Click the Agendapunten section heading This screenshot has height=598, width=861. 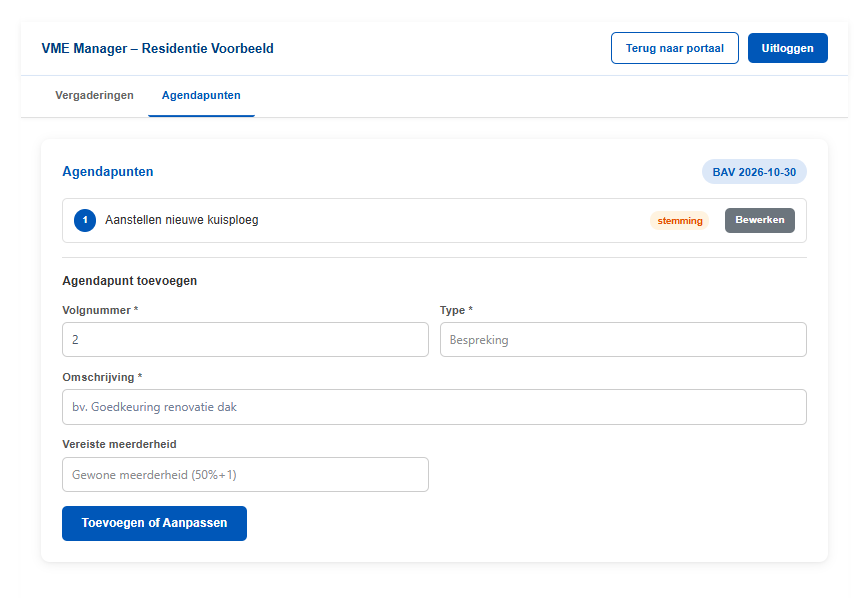108,171
